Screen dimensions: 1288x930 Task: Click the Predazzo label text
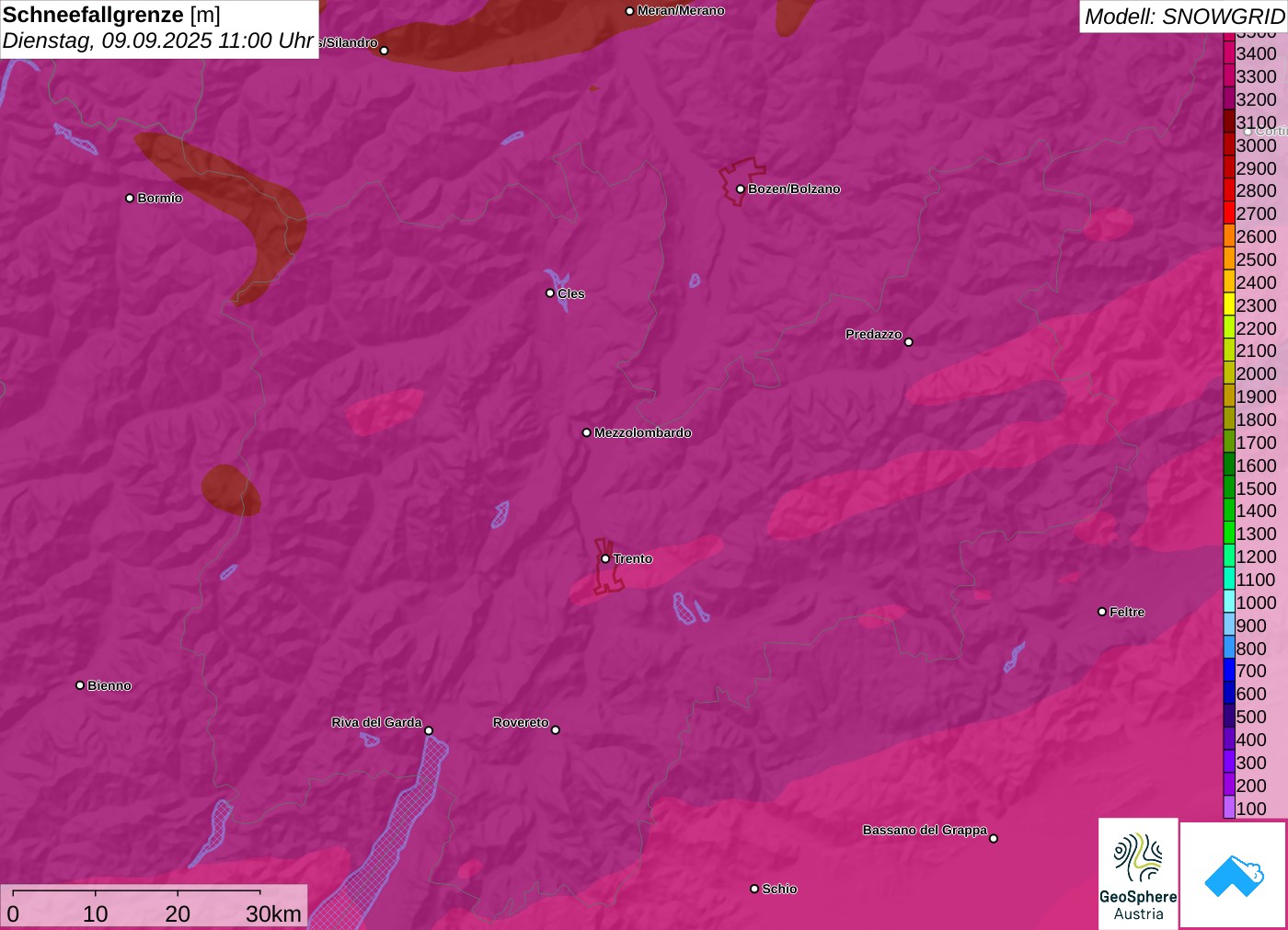pos(874,334)
